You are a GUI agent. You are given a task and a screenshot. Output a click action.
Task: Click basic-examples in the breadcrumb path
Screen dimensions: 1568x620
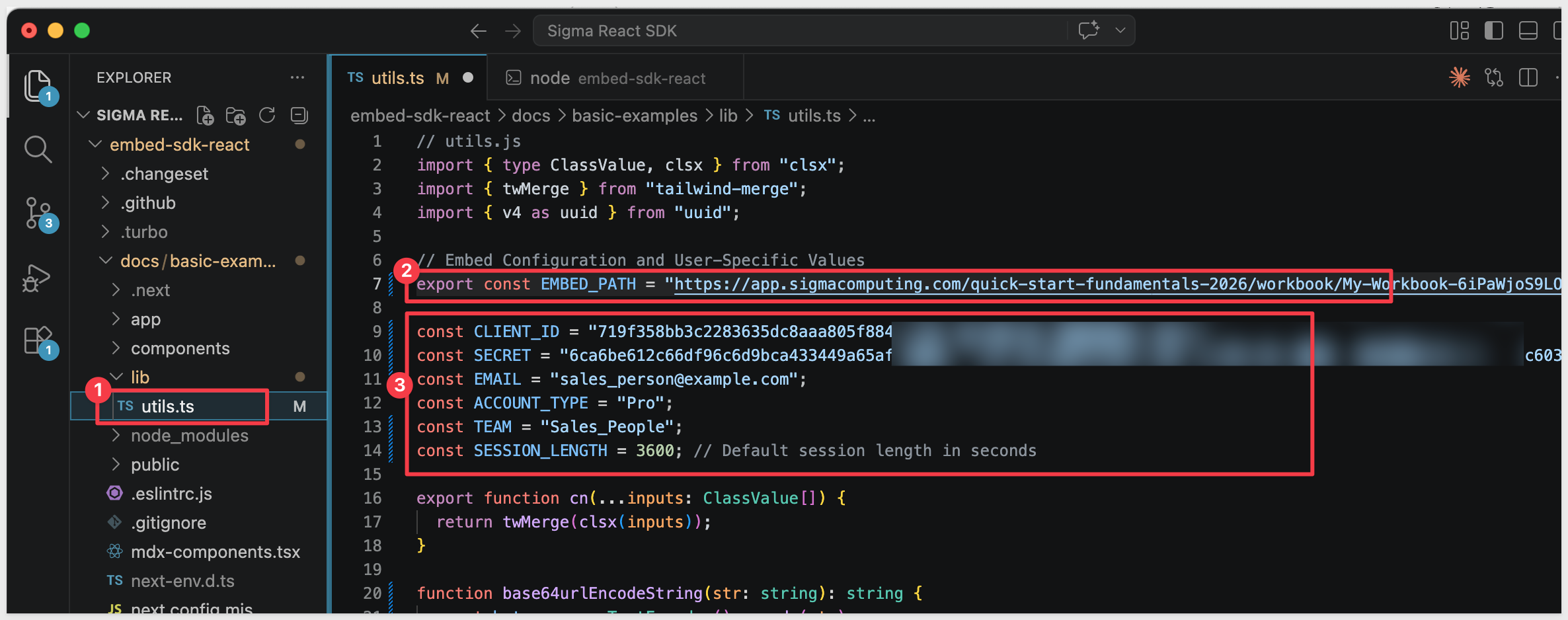[x=634, y=116]
